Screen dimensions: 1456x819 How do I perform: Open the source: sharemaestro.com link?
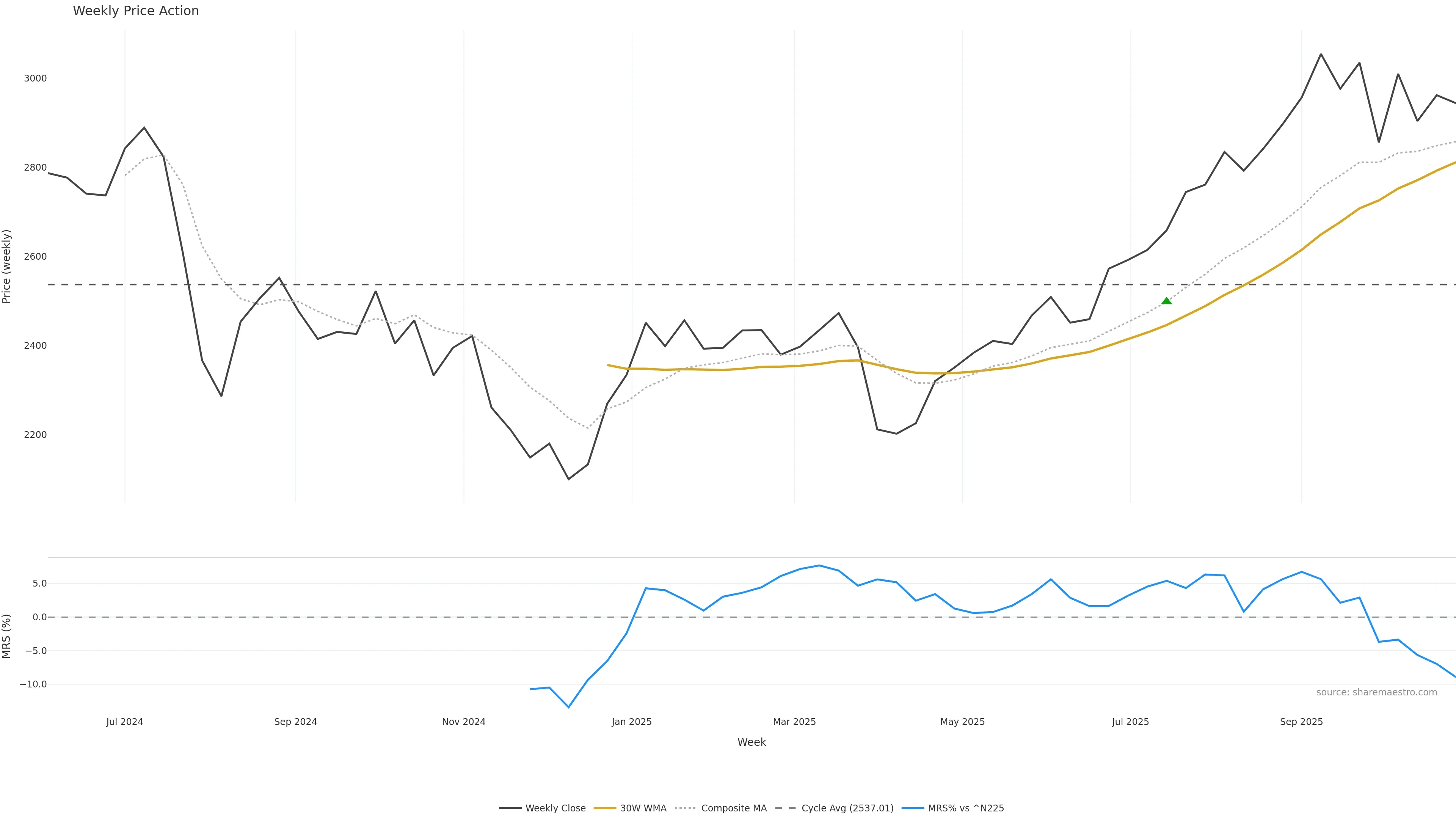coord(1376,692)
